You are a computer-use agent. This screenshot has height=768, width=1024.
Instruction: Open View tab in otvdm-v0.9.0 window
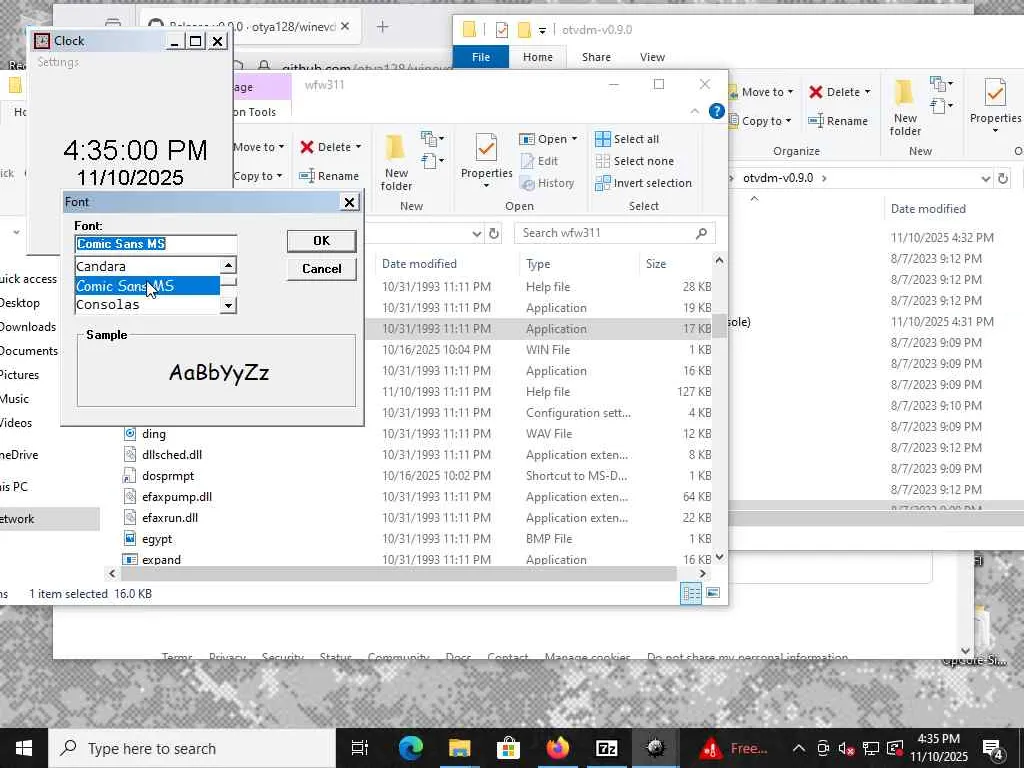pyautogui.click(x=652, y=57)
